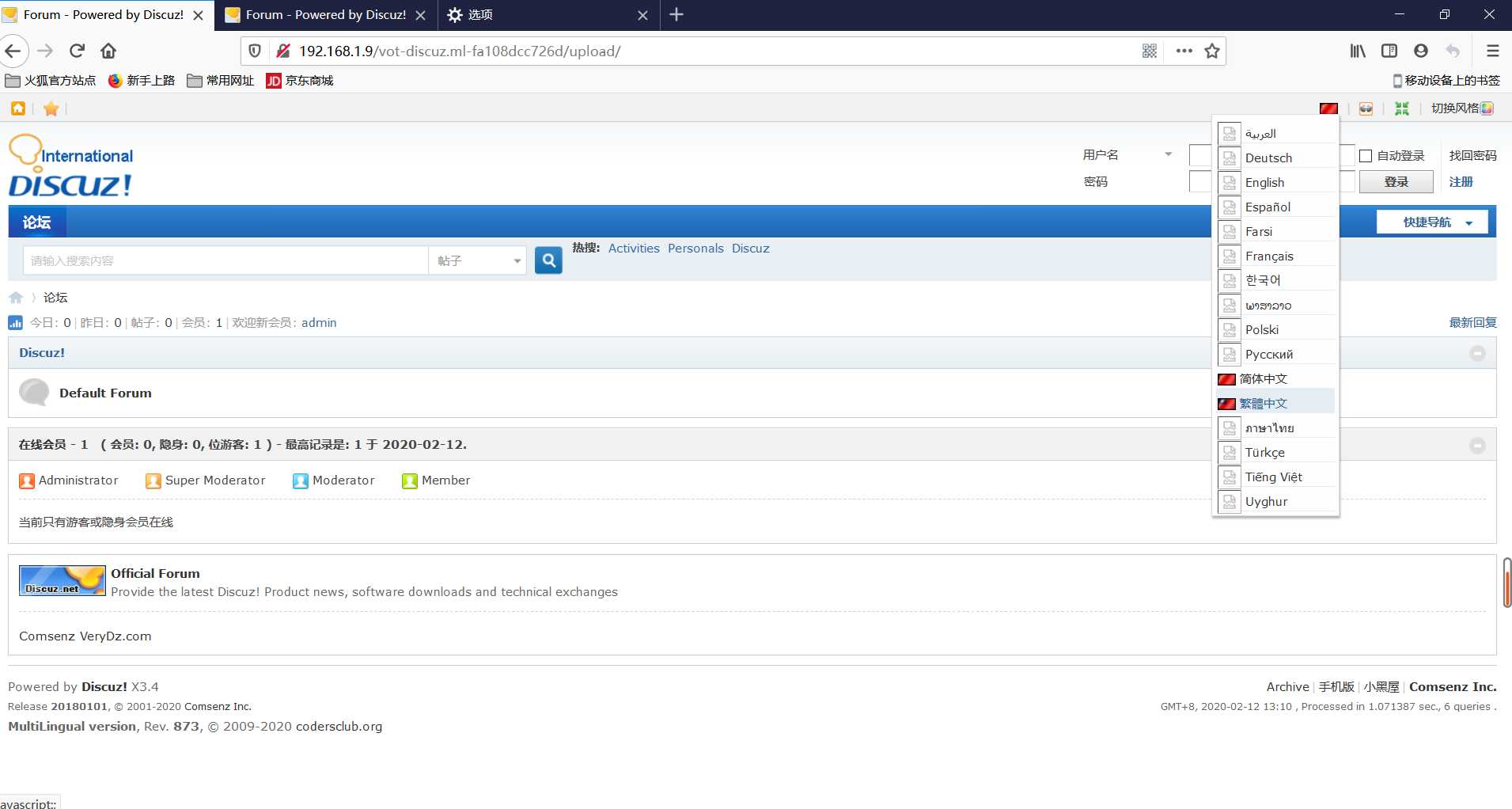The height and width of the screenshot is (809, 1512).
Task: Click the red language flag icon
Action: pyautogui.click(x=1328, y=108)
